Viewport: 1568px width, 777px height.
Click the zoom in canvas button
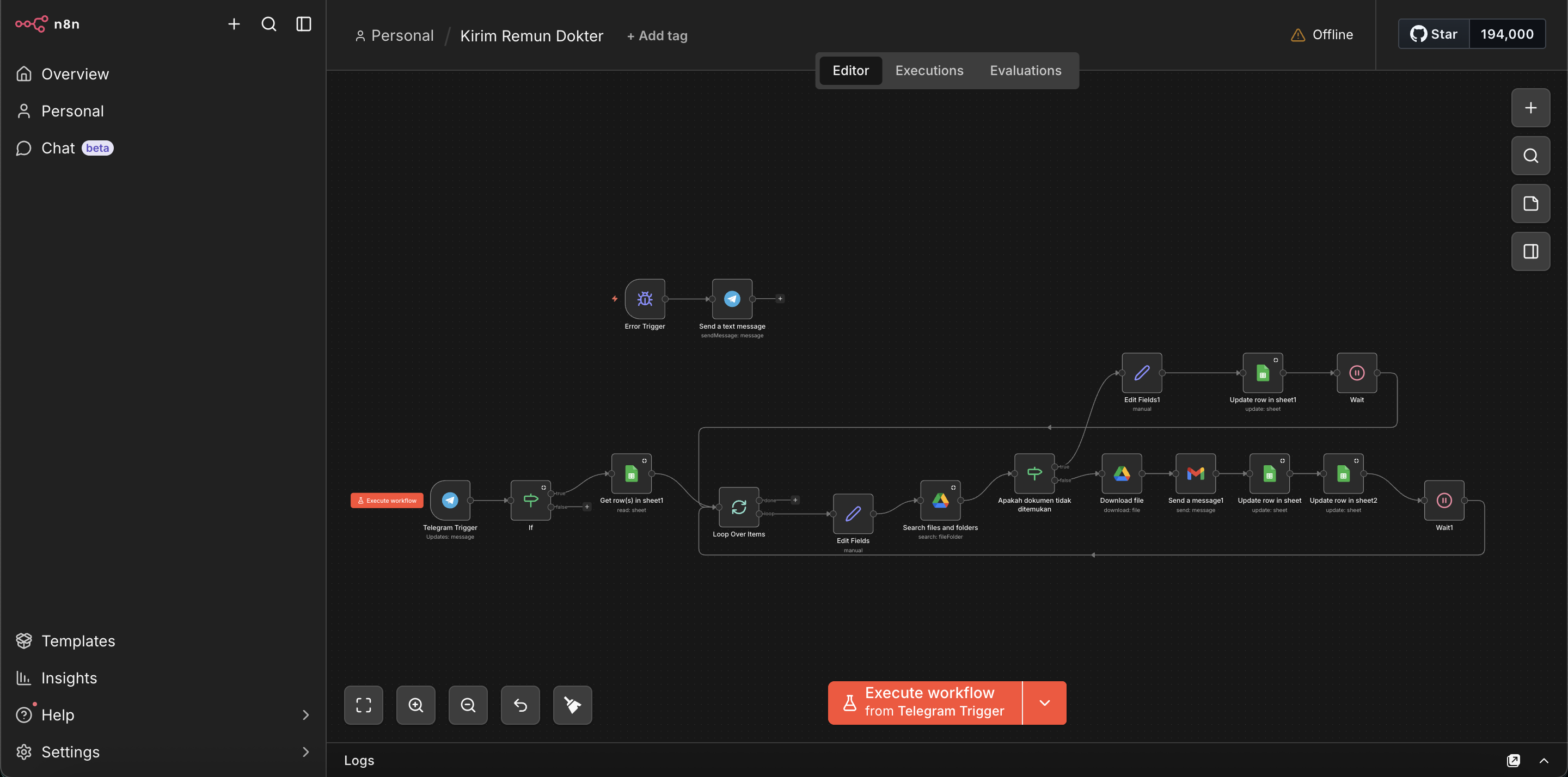pyautogui.click(x=416, y=705)
